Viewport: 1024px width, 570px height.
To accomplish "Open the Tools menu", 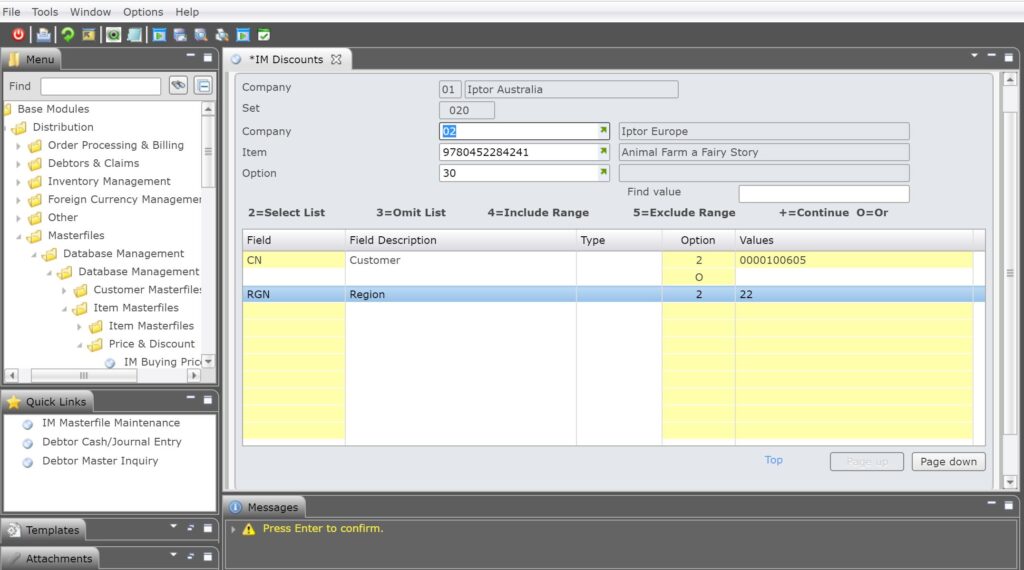I will coord(45,12).
